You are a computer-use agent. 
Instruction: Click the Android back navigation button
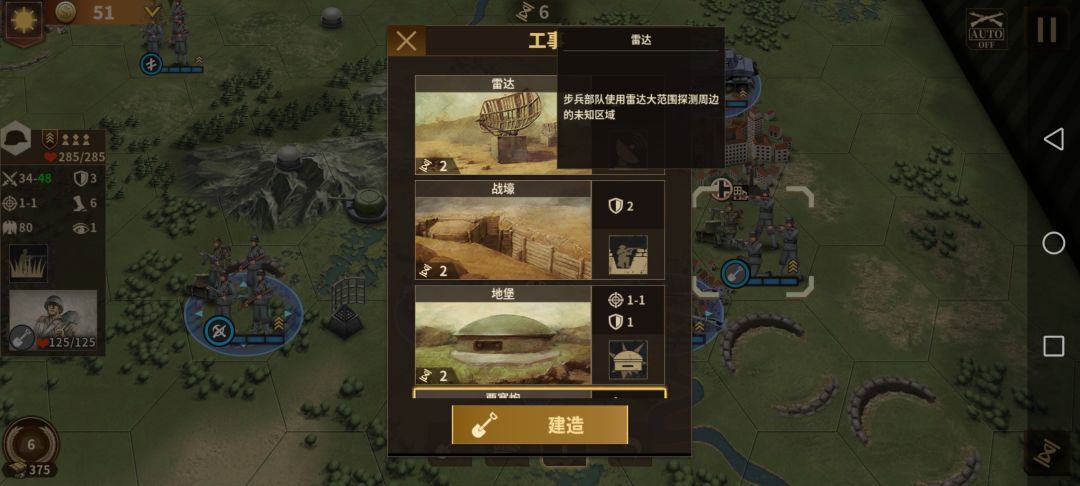pos(1053,140)
